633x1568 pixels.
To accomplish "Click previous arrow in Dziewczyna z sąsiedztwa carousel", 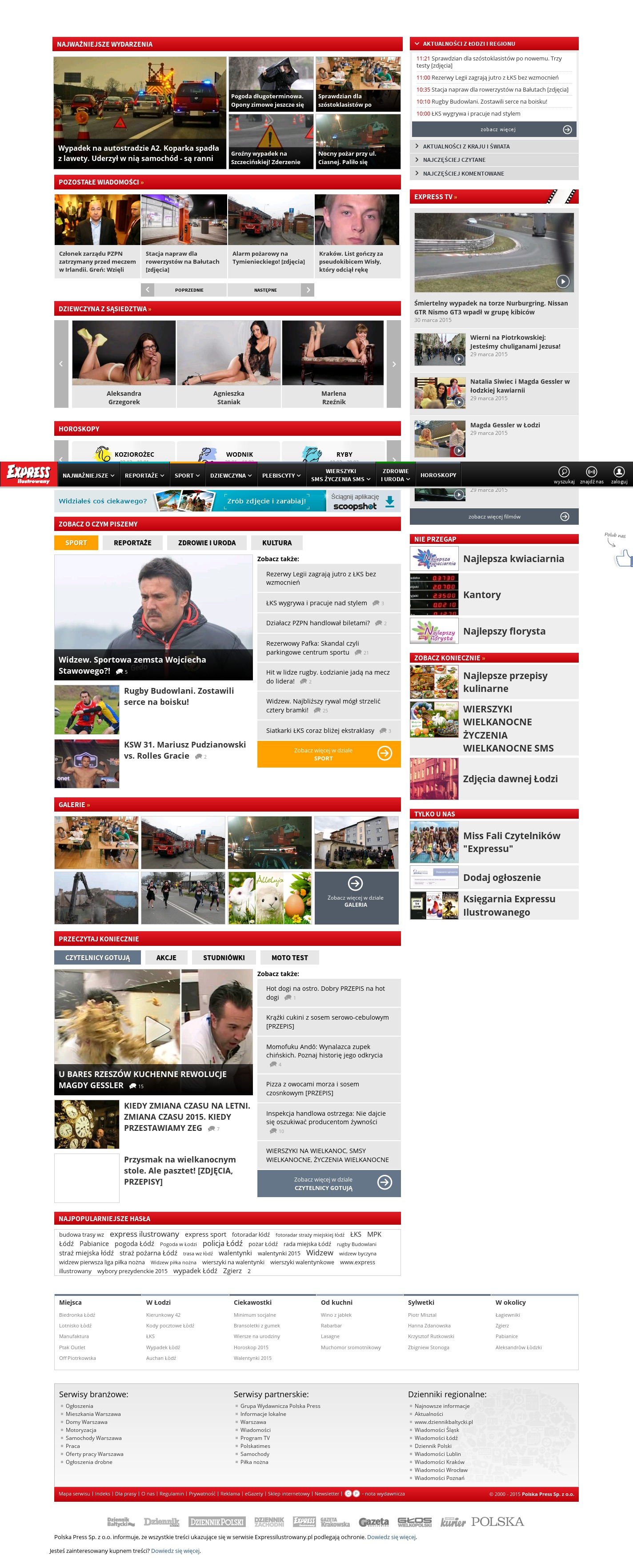I will pyautogui.click(x=61, y=364).
